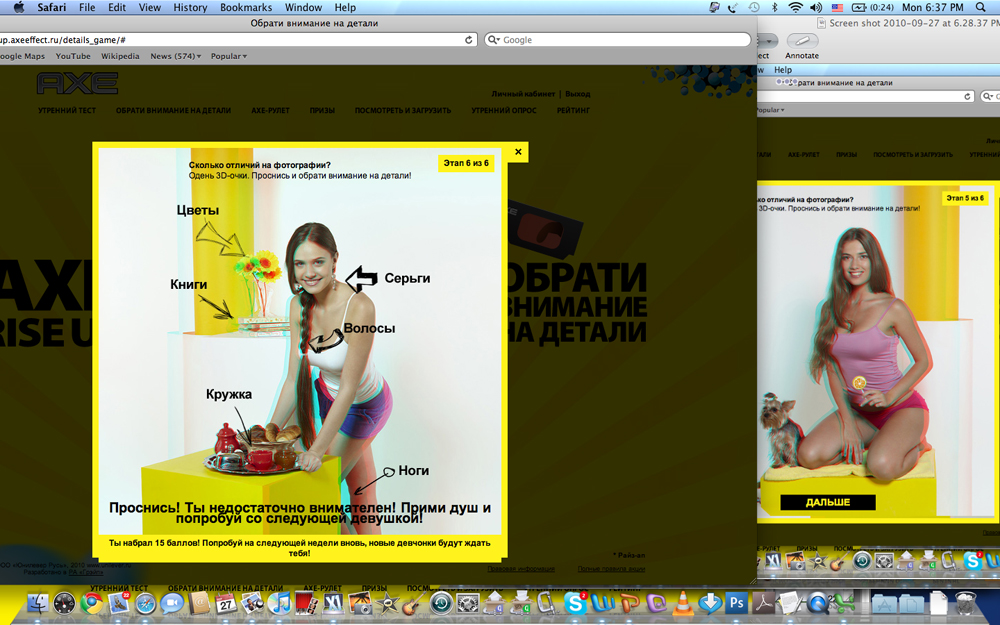Open iCal calendar Dock icon
Image resolution: width=1000 pixels, height=625 pixels.
coord(226,603)
